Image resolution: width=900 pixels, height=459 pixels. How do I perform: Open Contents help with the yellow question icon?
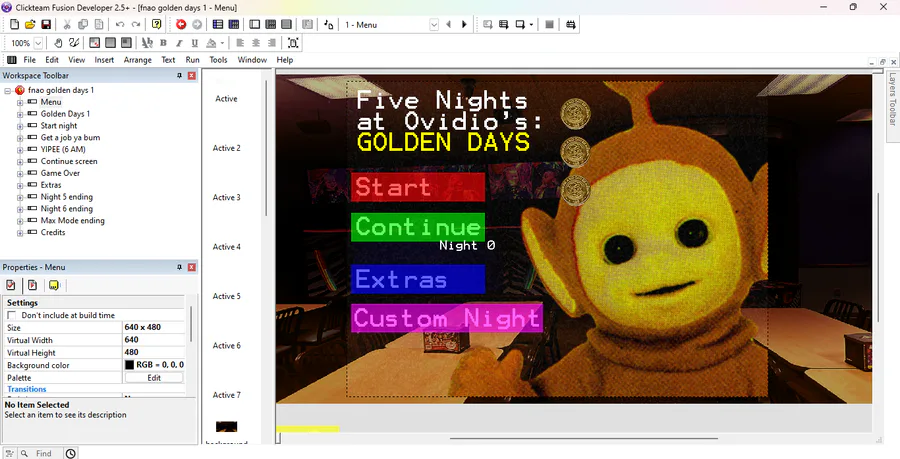point(157,25)
